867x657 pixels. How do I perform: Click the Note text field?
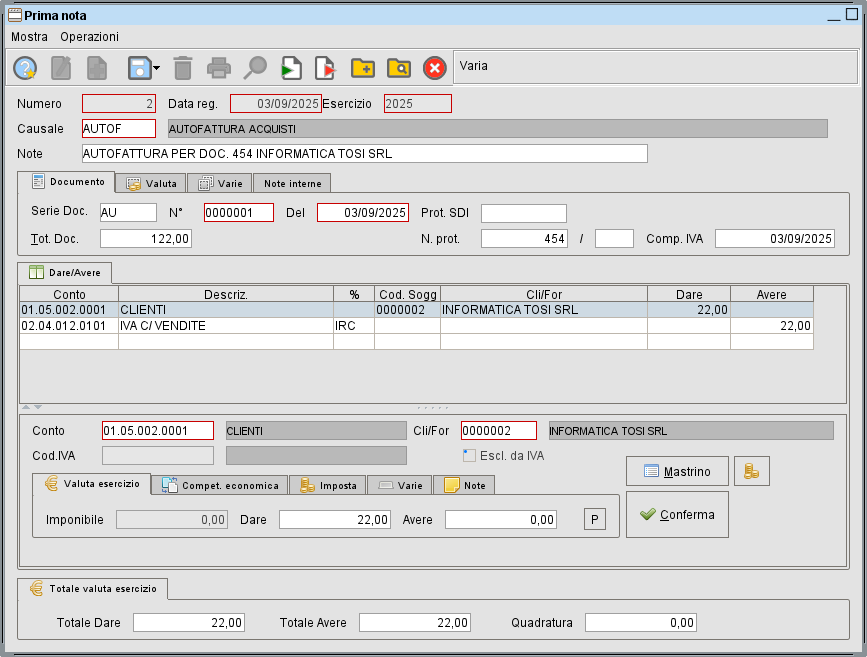click(364, 153)
